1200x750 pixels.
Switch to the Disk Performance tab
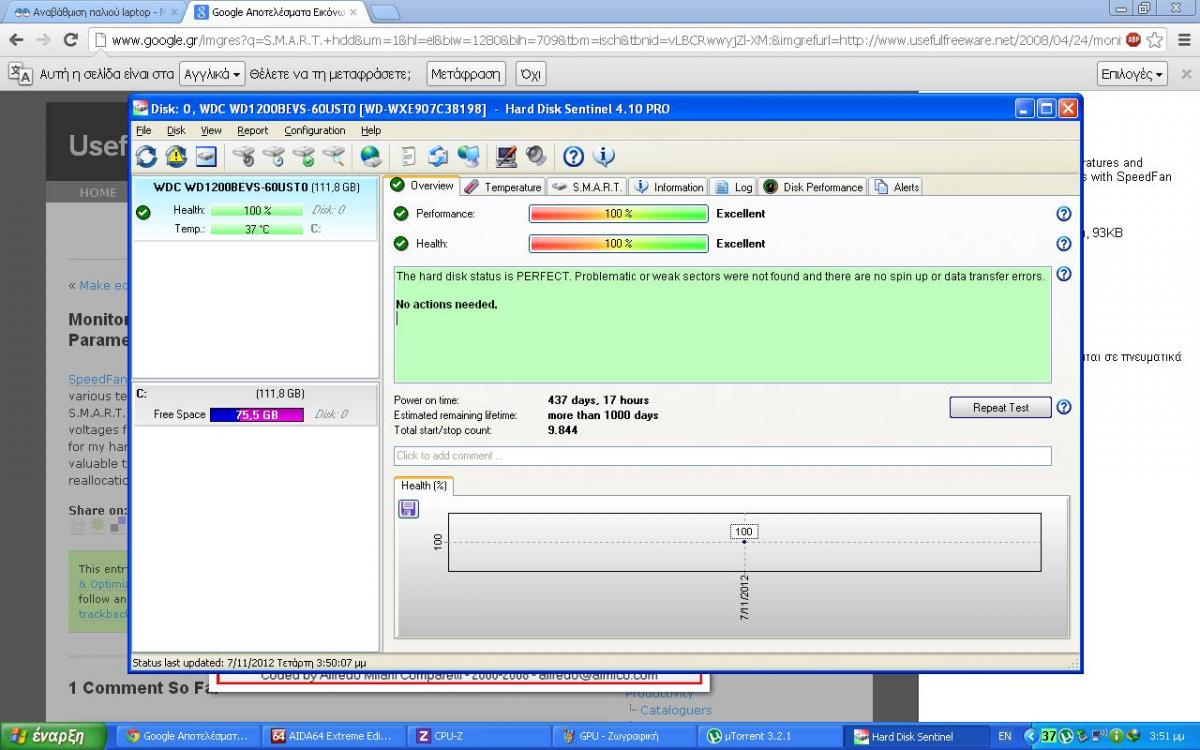tap(812, 187)
